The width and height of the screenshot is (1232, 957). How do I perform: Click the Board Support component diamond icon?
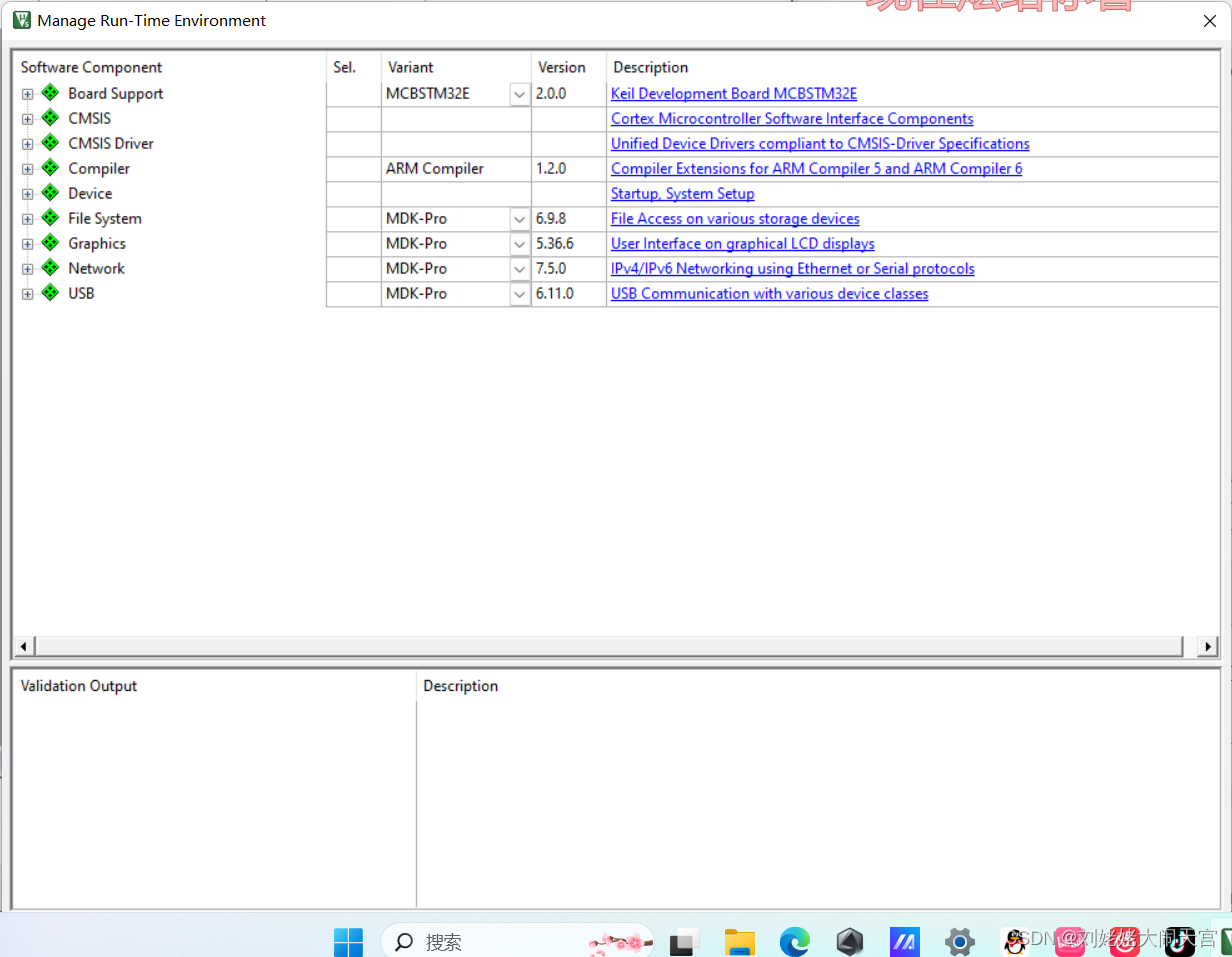tap(50, 93)
